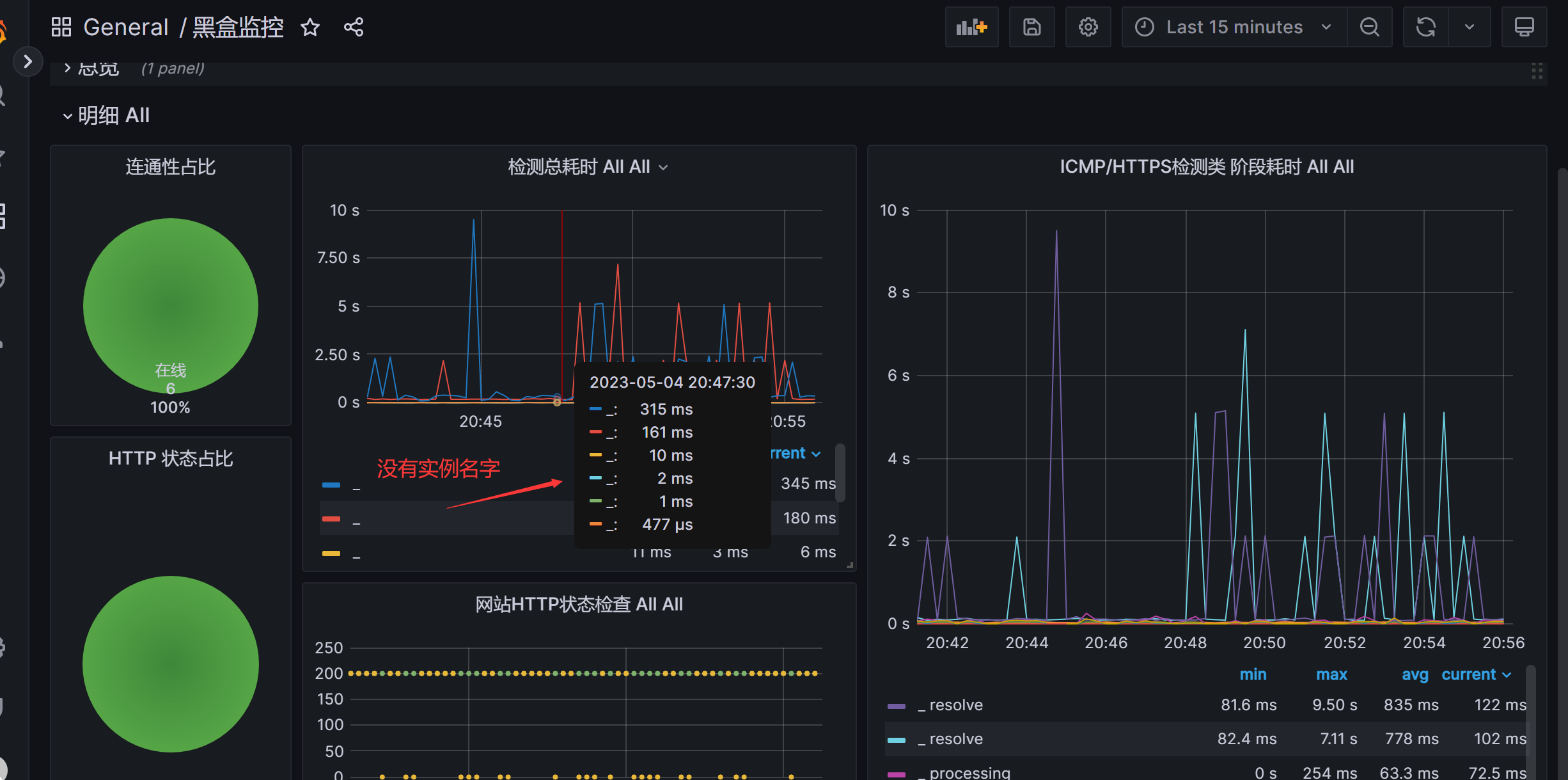Click the 180 ms current value in legend

tap(810, 518)
